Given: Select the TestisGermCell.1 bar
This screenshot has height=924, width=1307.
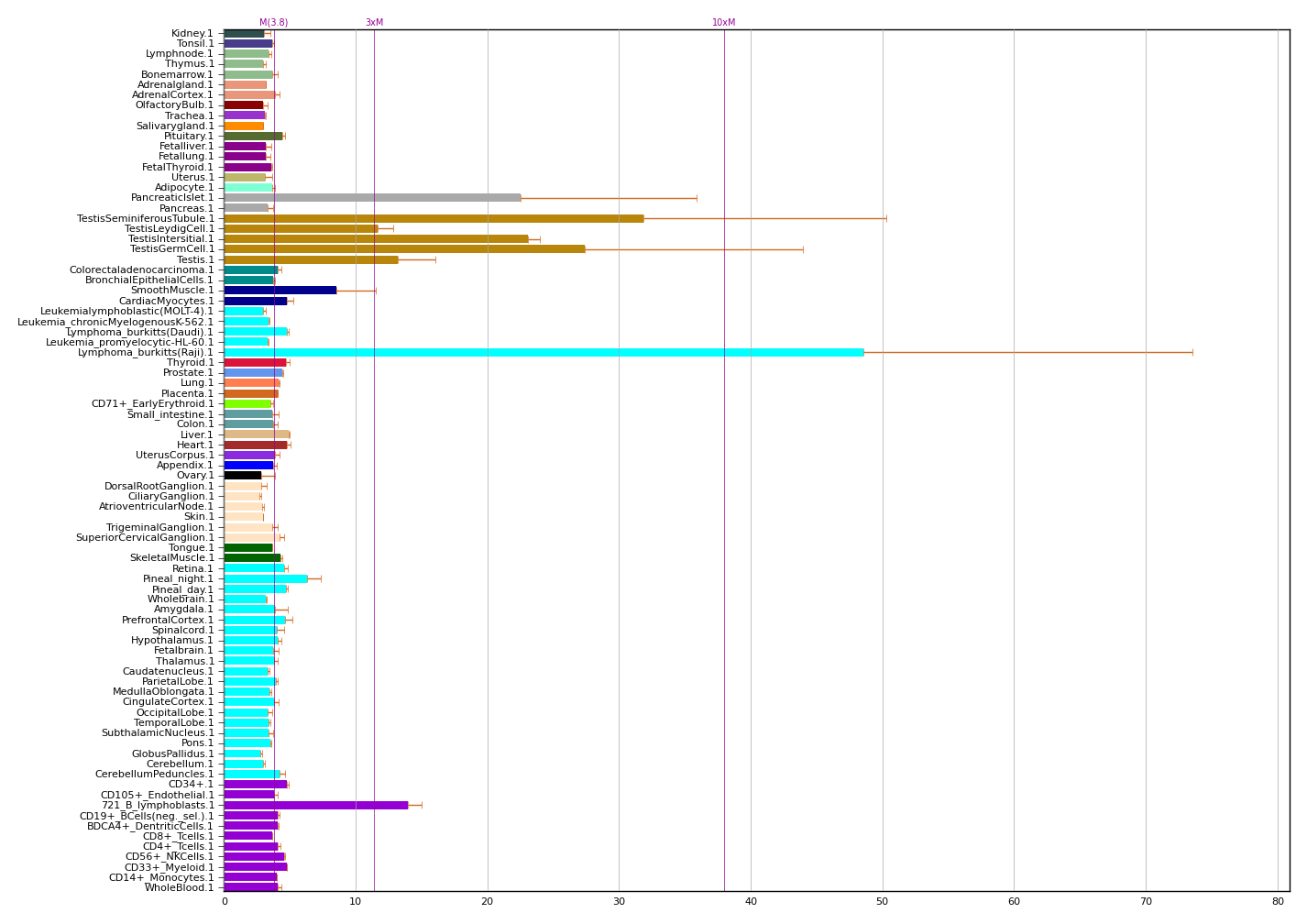Looking at the screenshot, I should (x=403, y=249).
